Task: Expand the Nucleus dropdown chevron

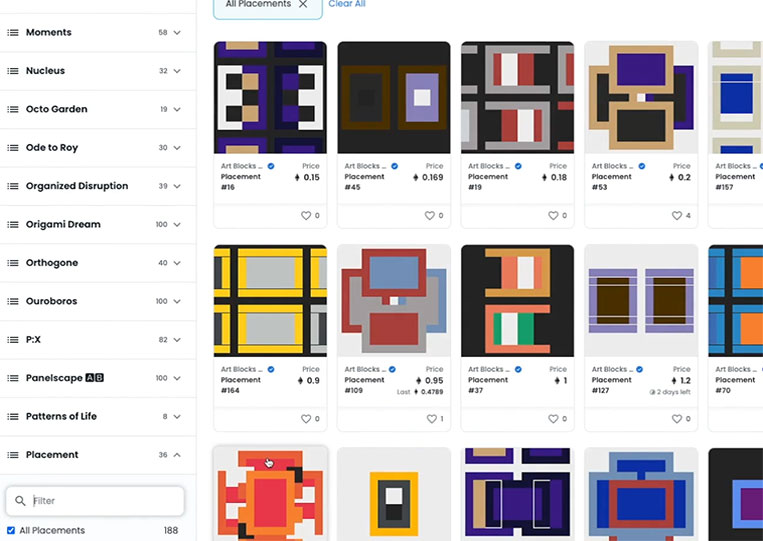Action: click(x=177, y=71)
